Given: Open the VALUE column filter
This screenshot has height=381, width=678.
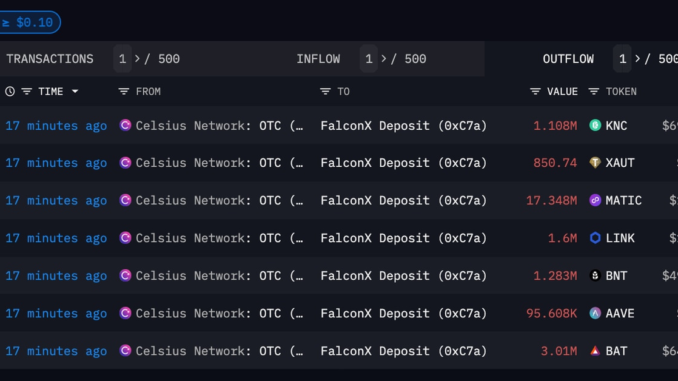Looking at the screenshot, I should [x=535, y=92].
